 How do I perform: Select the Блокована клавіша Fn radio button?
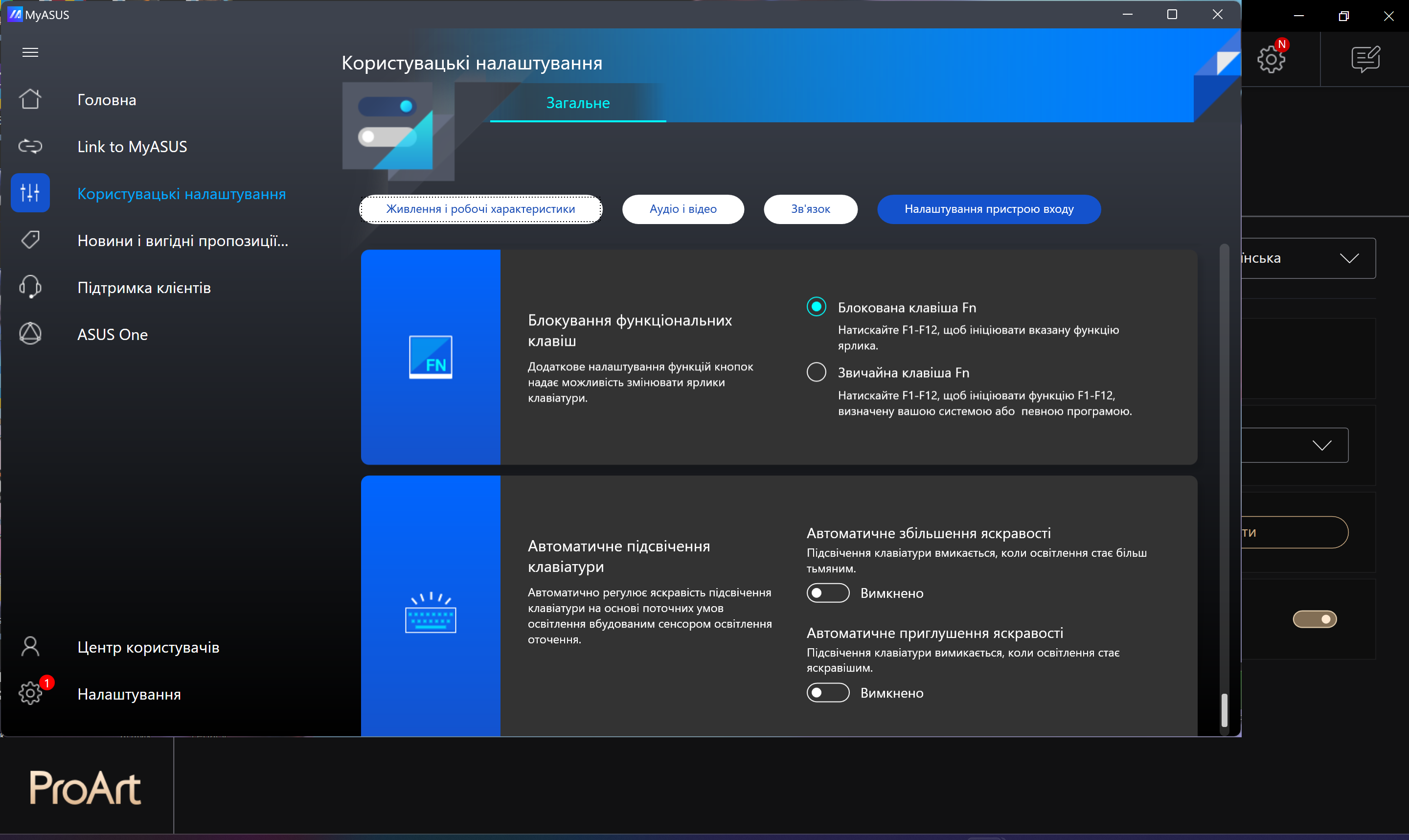coord(816,307)
